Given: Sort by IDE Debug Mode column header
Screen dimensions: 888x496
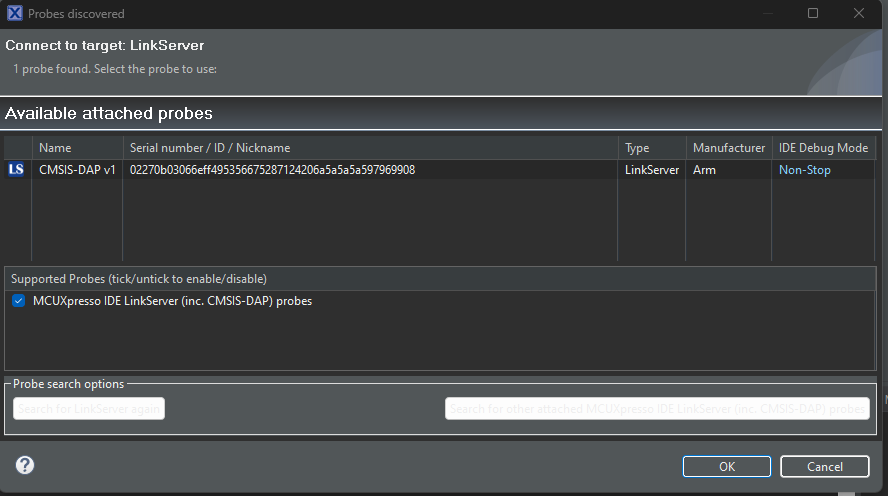Looking at the screenshot, I should [823, 148].
